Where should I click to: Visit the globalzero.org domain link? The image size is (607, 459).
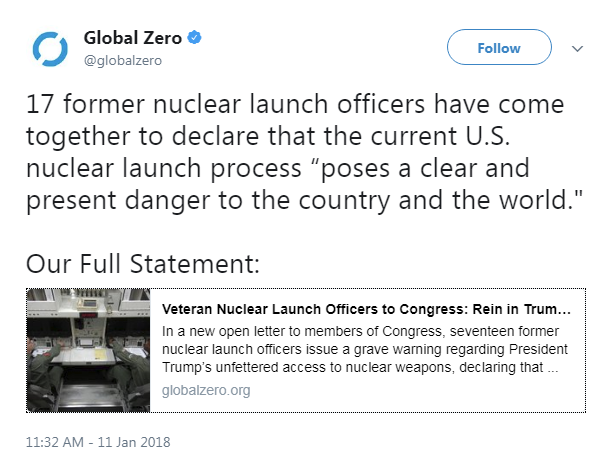(x=206, y=390)
